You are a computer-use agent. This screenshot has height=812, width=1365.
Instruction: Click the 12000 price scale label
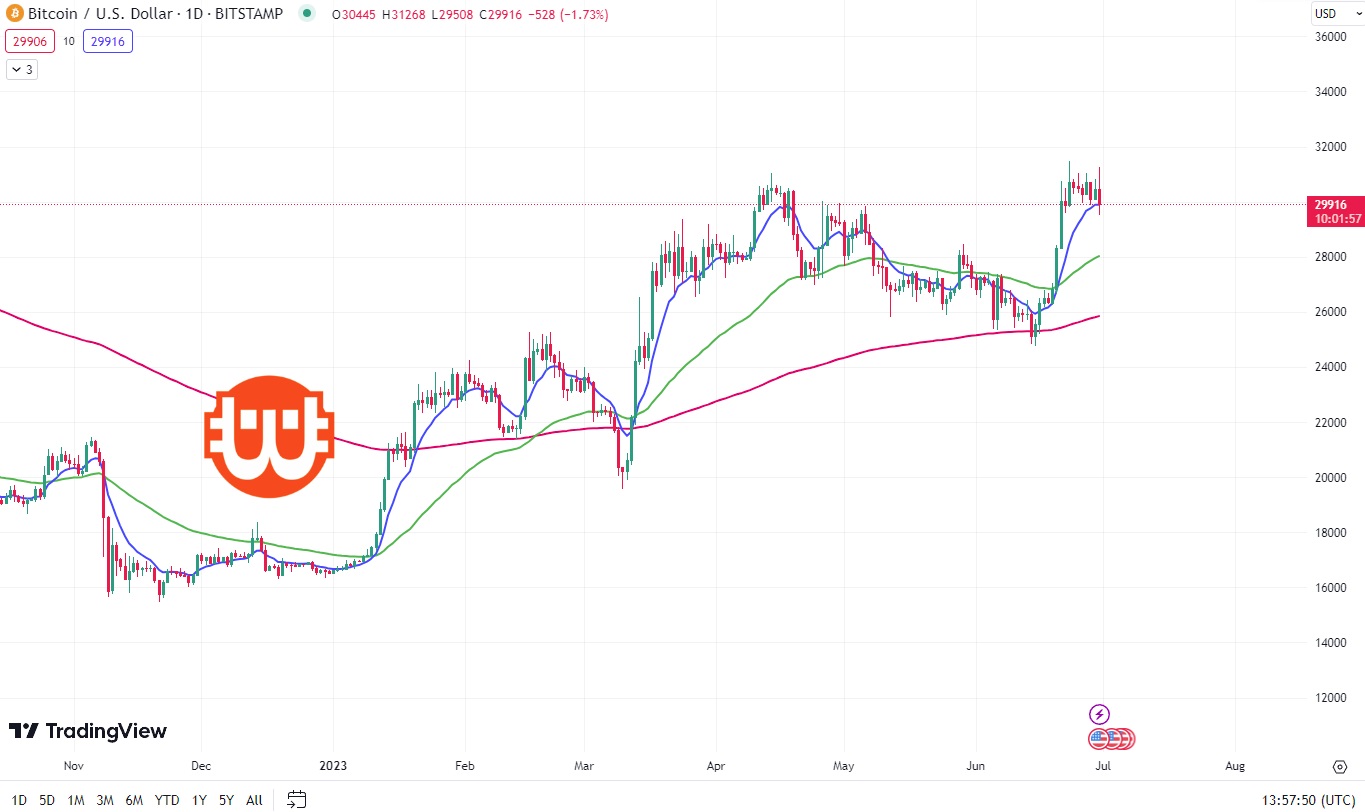1330,698
